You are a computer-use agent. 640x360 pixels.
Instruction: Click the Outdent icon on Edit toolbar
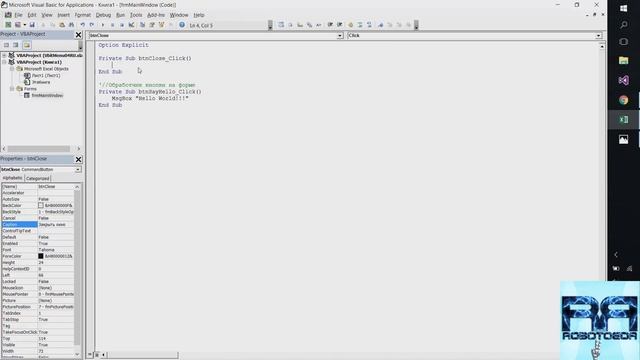coord(340,25)
